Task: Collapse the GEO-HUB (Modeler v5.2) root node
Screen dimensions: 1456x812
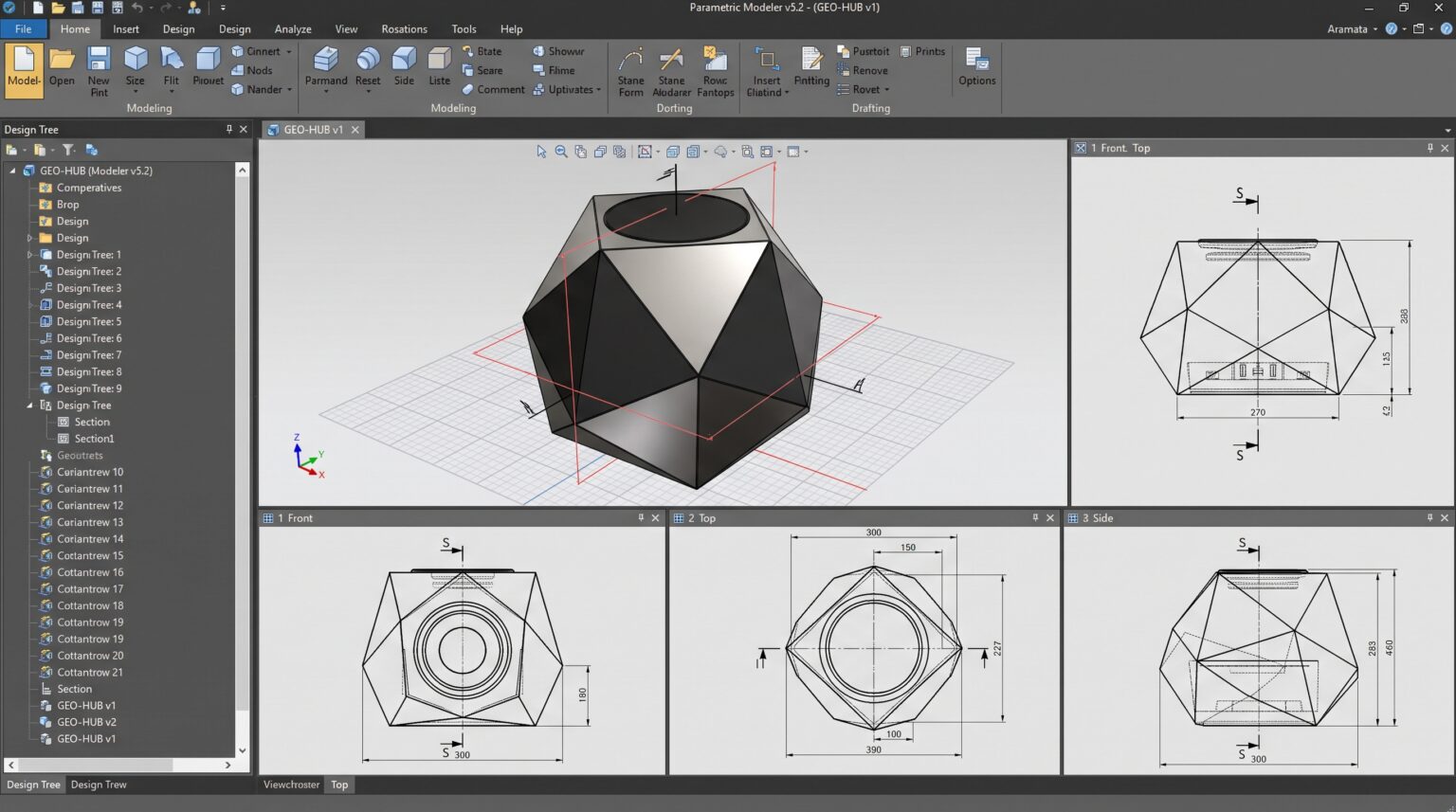Action: tap(13, 171)
